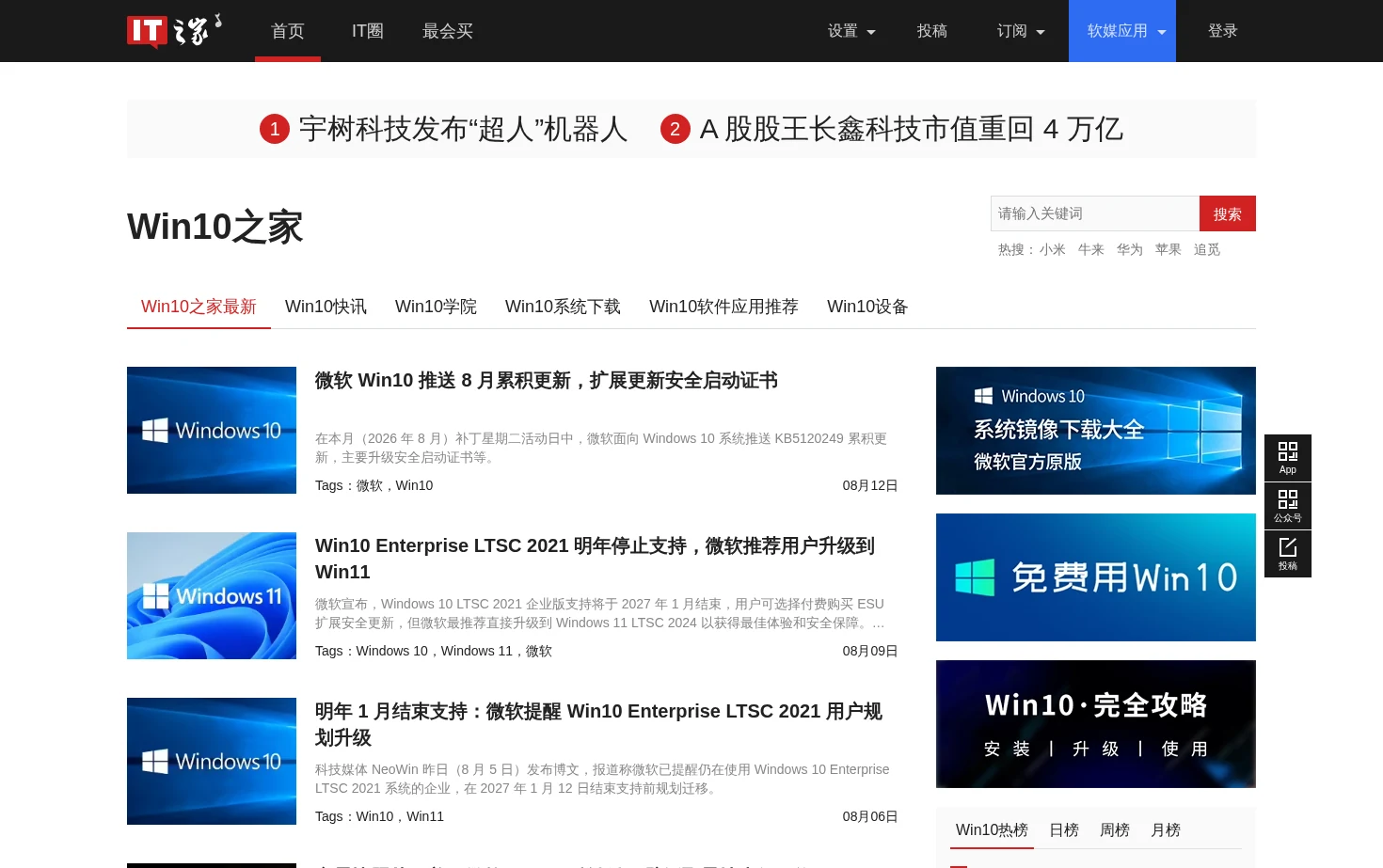
Task: Switch to Win10设备 tab
Action: point(867,307)
